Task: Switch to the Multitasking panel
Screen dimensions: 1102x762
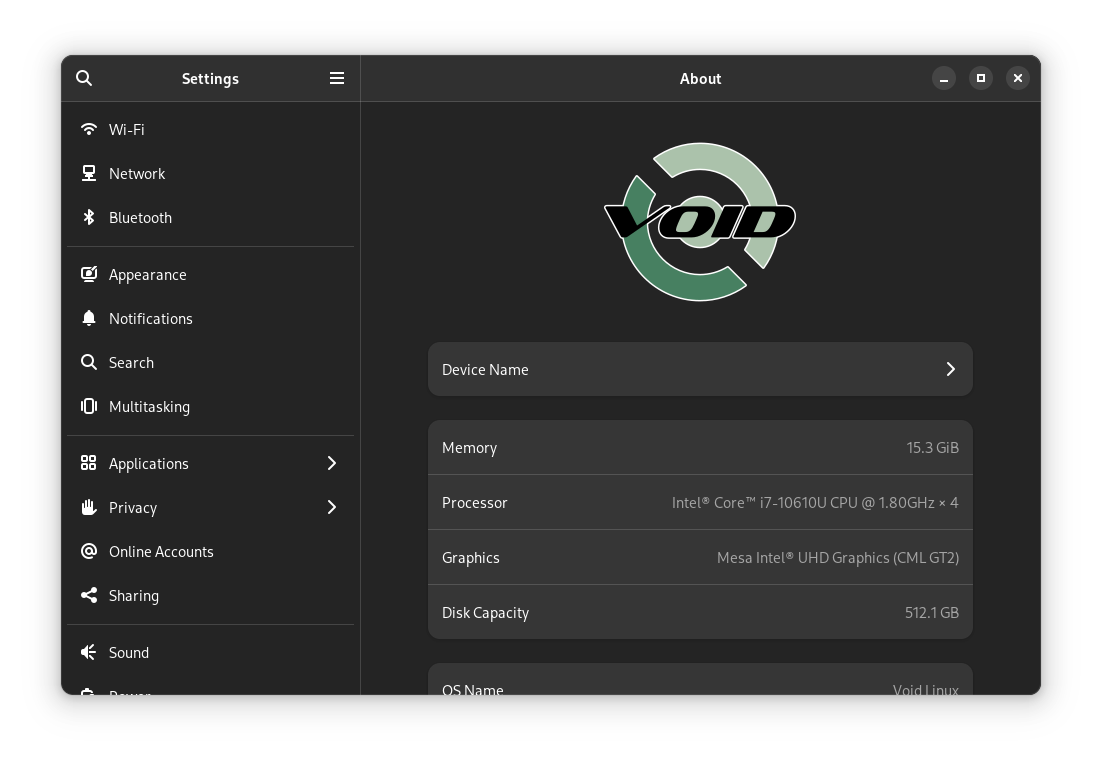Action: (211, 406)
